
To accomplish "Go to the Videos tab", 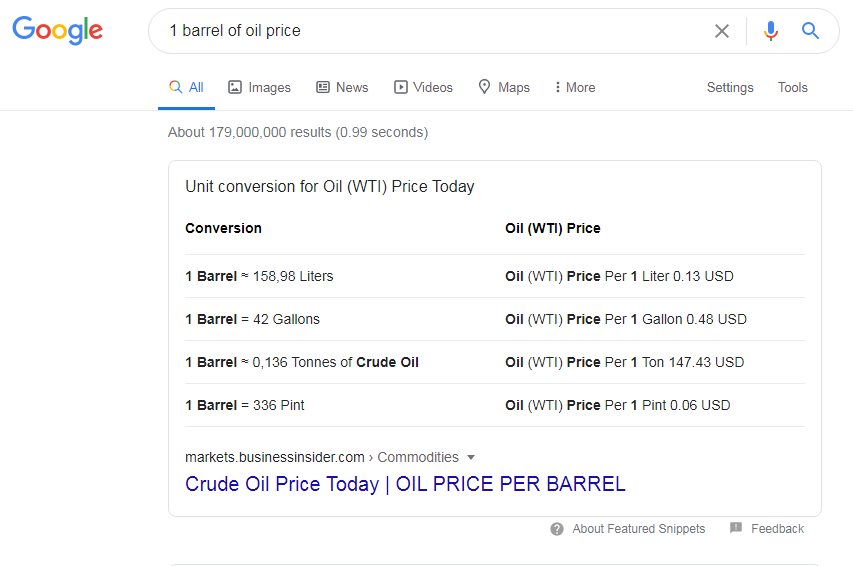I will (423, 87).
